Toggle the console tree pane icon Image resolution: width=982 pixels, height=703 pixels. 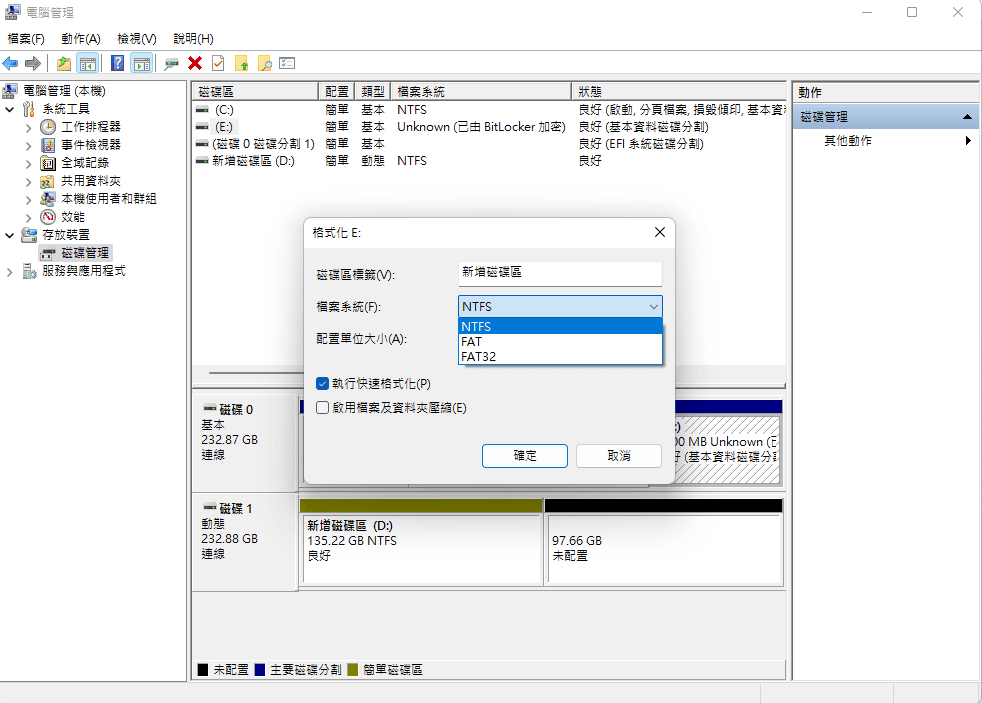point(87,63)
